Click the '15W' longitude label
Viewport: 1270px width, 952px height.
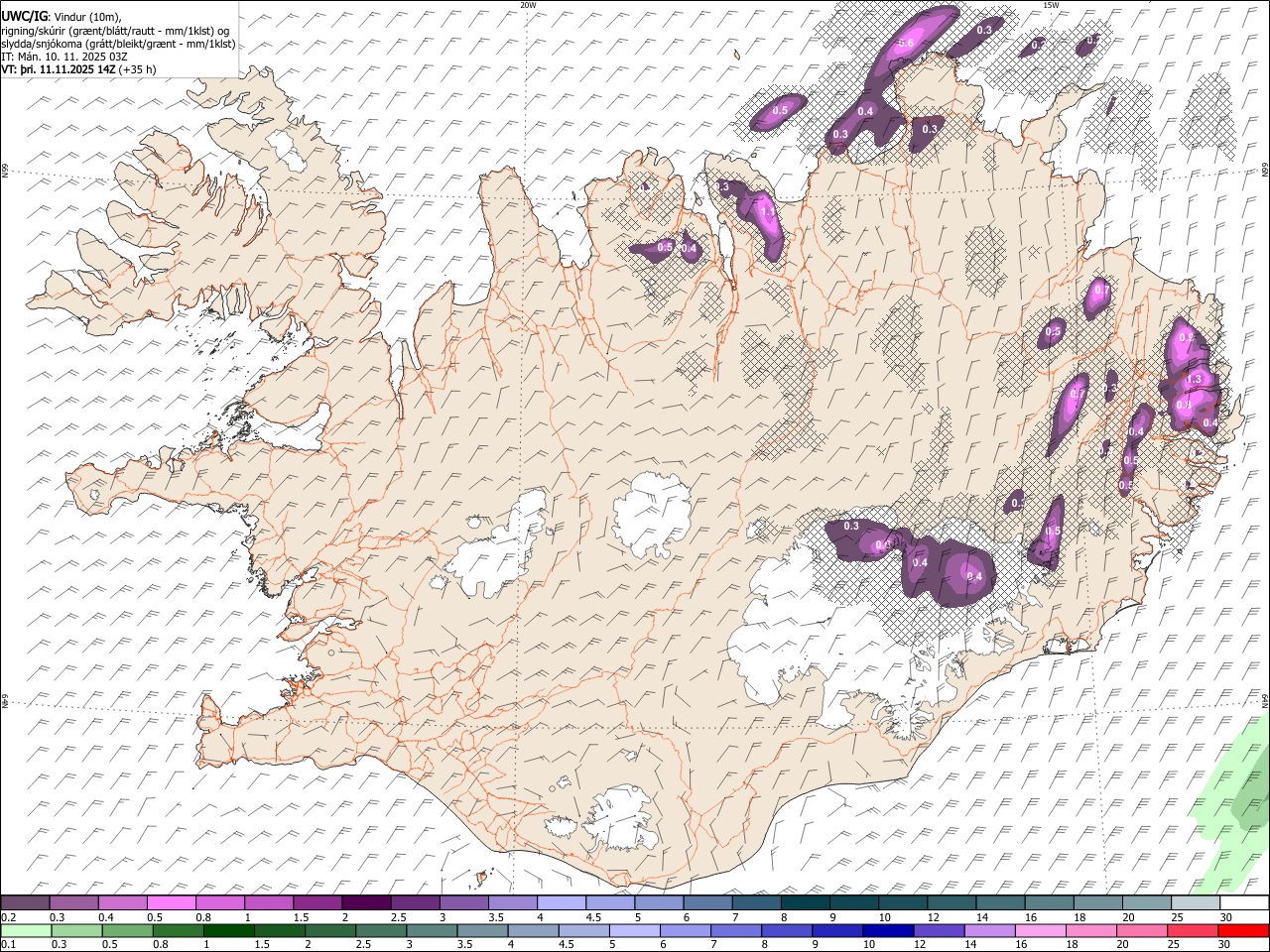[x=1051, y=5]
